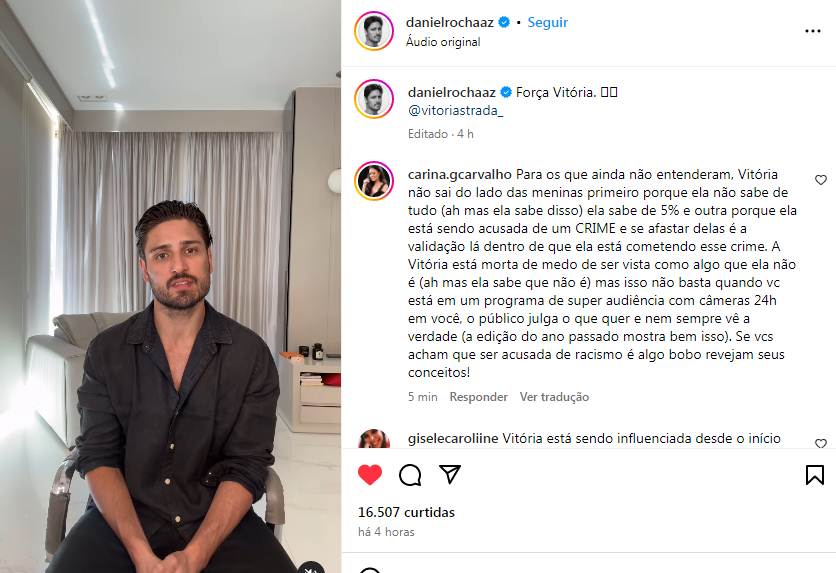This screenshot has width=836, height=573.
Task: Click the carina.gcarvalho username
Action: (460, 174)
